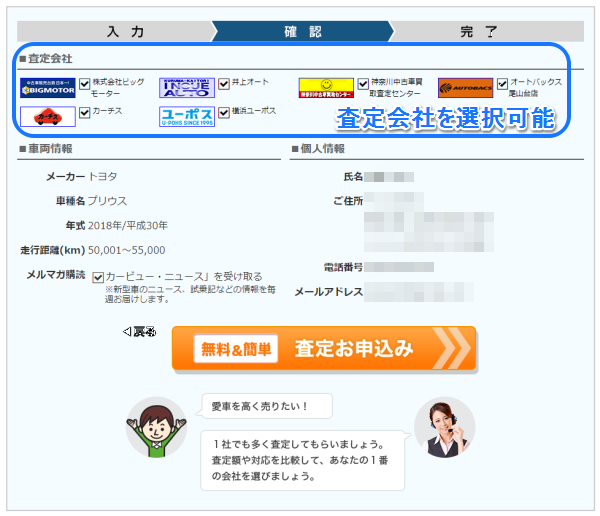Click the operator woman photo
This screenshot has width=600, height=516.
[445, 427]
